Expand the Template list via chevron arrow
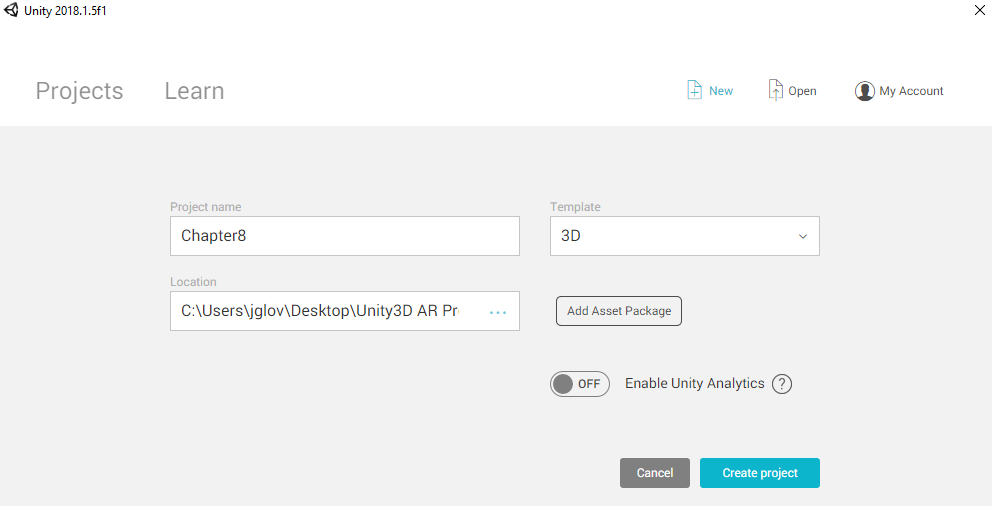This screenshot has width=992, height=506. click(802, 237)
